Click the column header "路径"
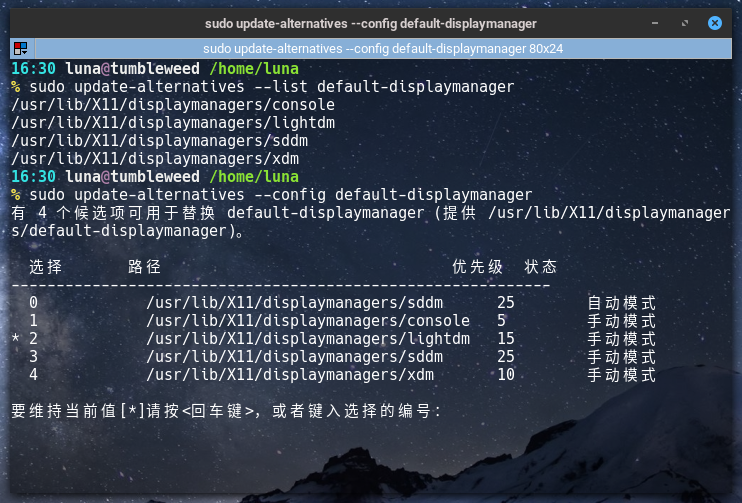The width and height of the screenshot is (742, 503). point(144,267)
